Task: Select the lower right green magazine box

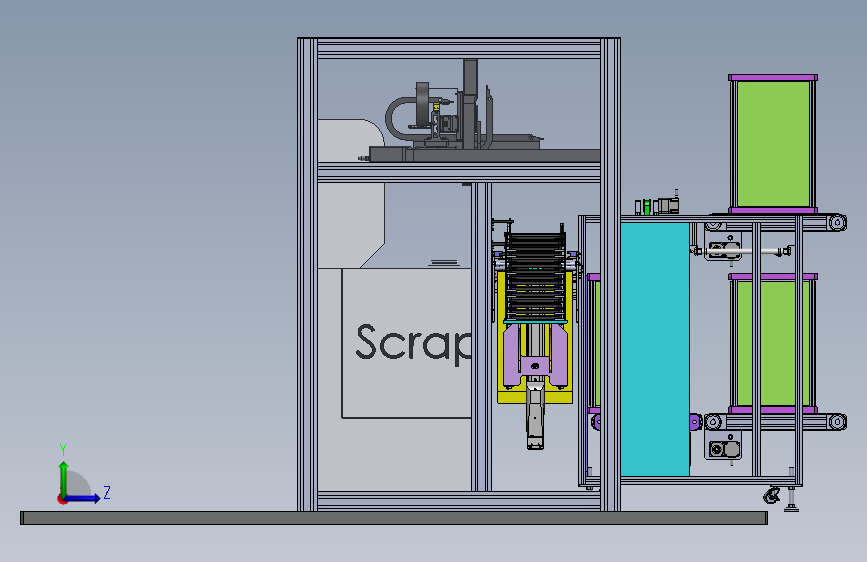Action: pos(772,343)
